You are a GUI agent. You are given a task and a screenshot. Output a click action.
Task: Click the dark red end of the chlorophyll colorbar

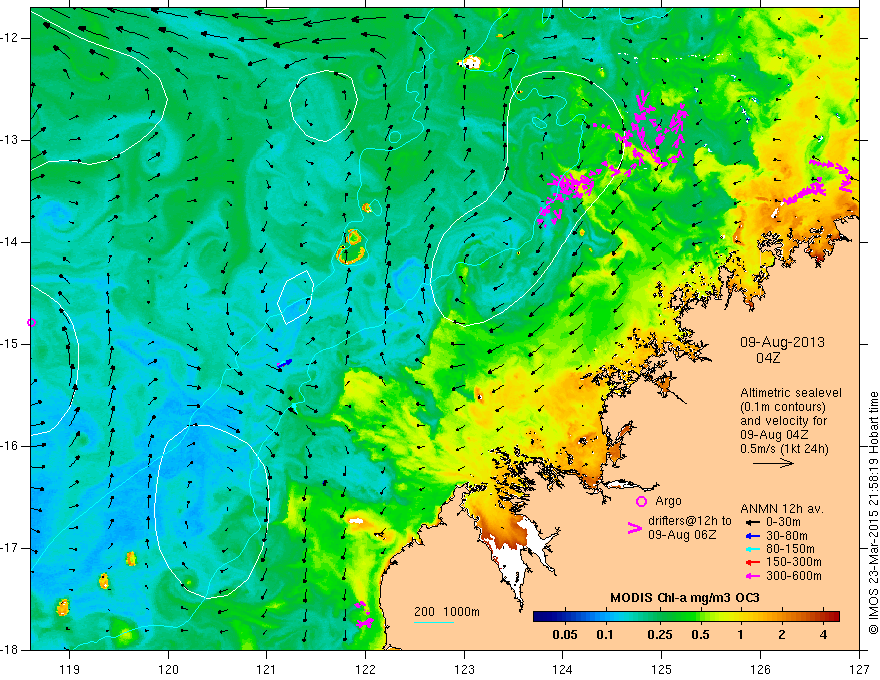833,617
